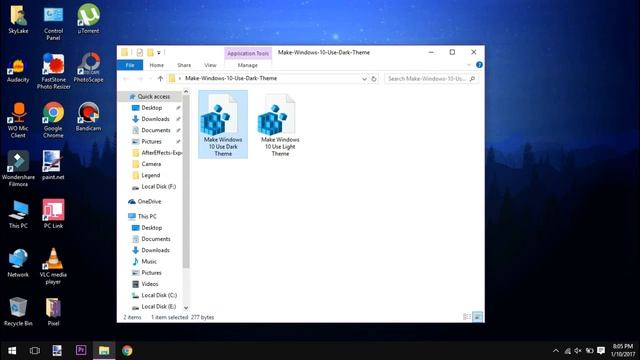Open the Windows Start menu
Viewport: 640px width, 360px height.
(x=12, y=351)
